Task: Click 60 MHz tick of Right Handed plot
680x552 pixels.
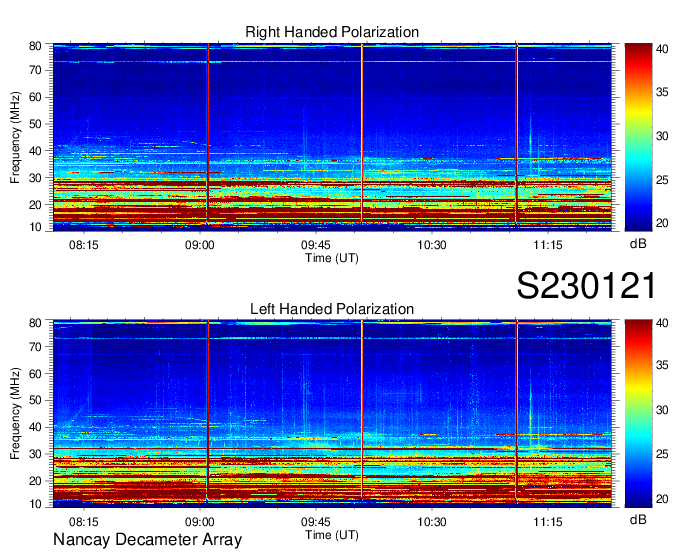Action: [x=35, y=97]
